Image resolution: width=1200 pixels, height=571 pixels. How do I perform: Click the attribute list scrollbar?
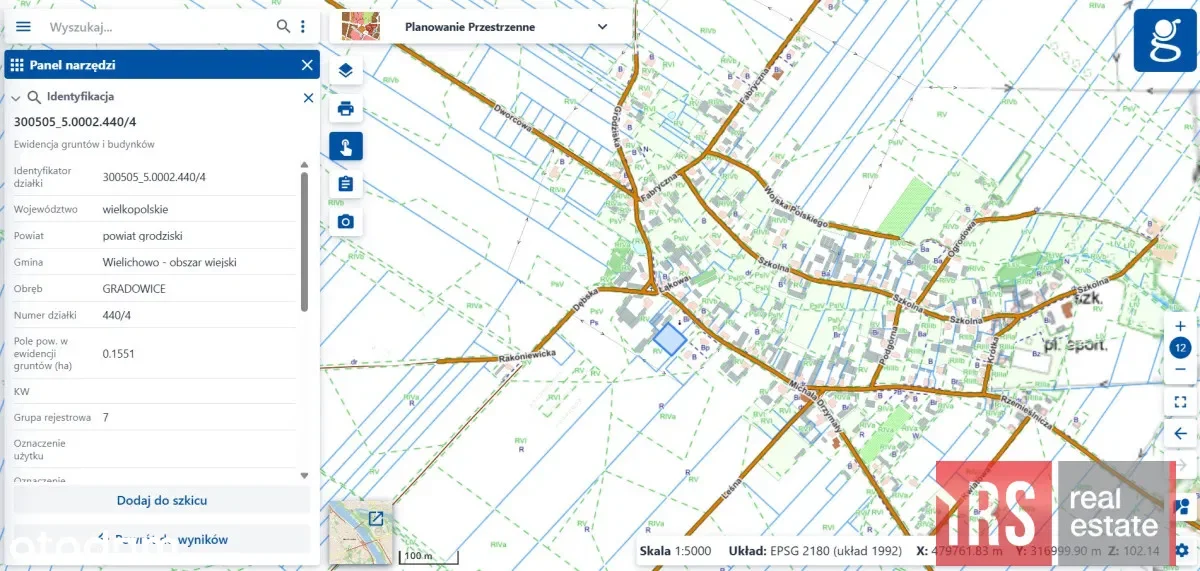click(x=304, y=240)
